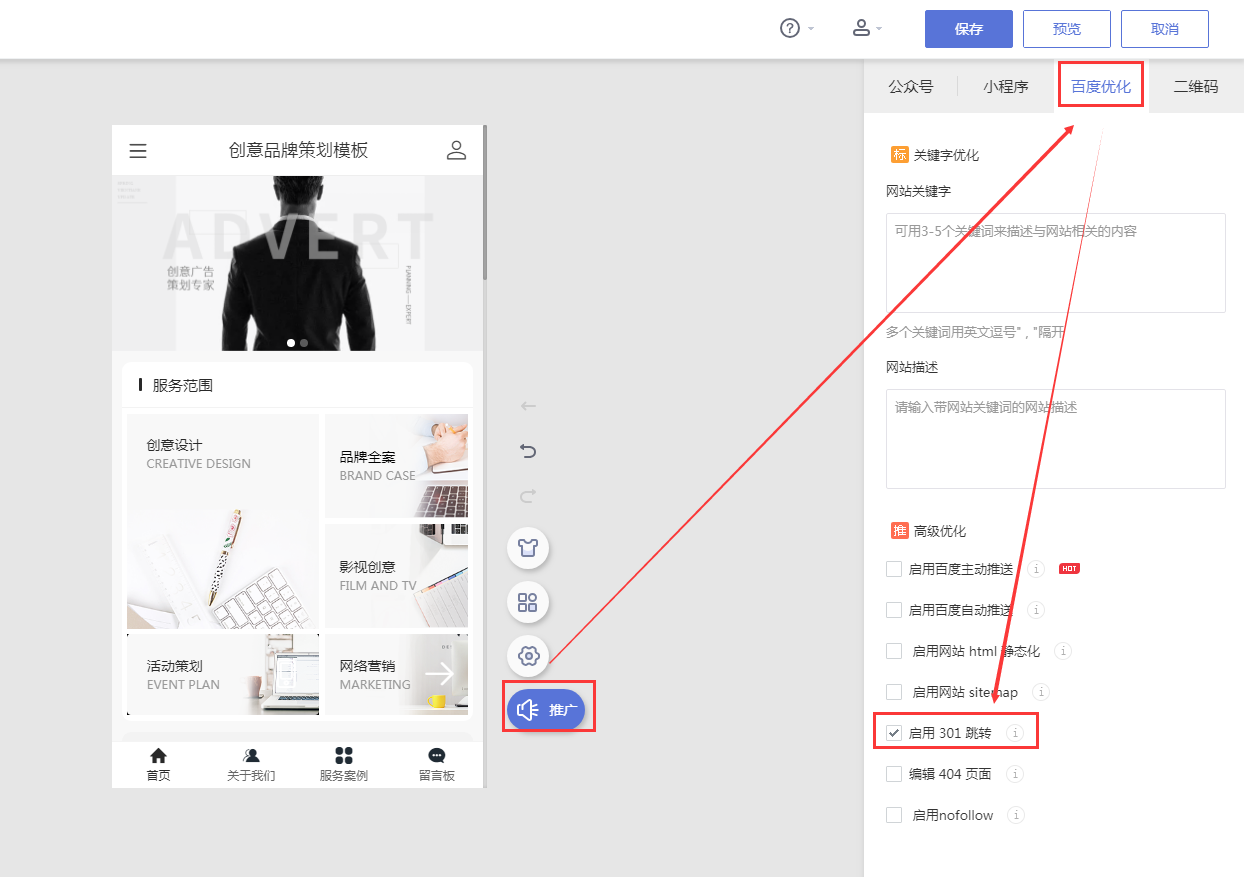Click info icon beside 启用百度主动推送

click(1036, 569)
